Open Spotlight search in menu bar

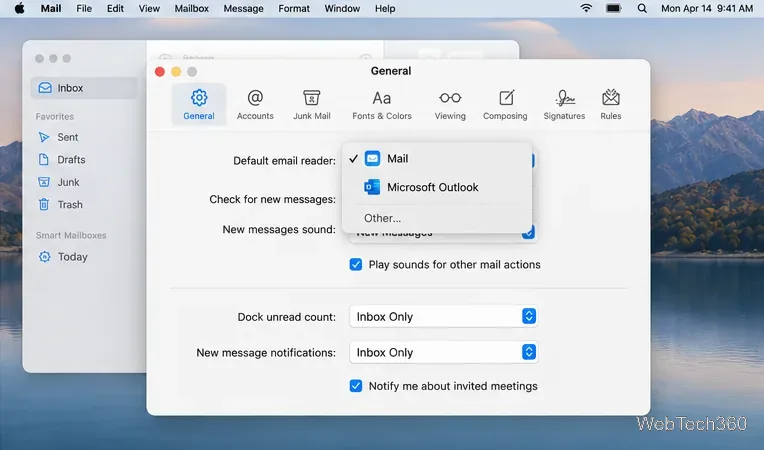tap(642, 8)
